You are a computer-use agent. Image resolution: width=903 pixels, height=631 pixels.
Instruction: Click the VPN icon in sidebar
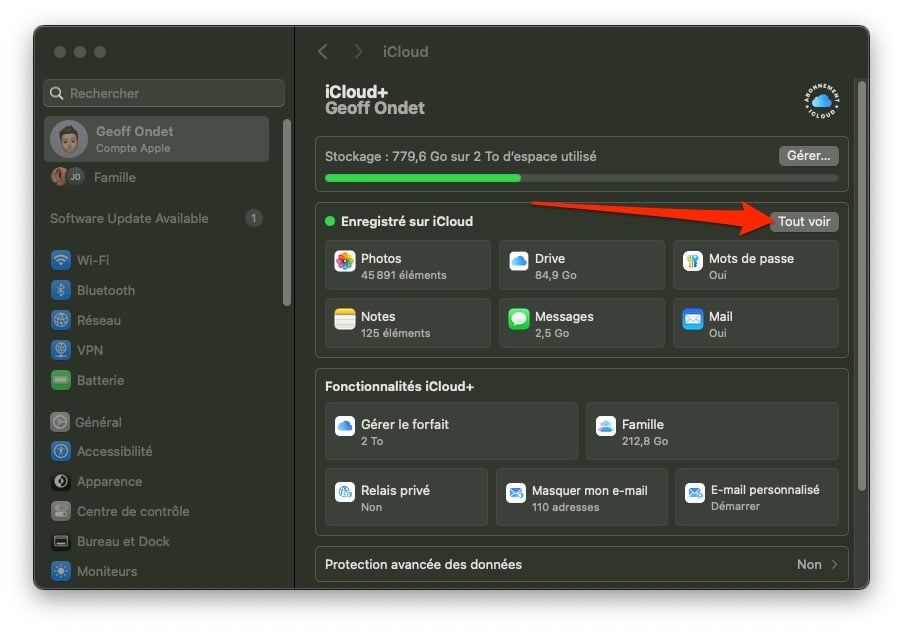[60, 350]
